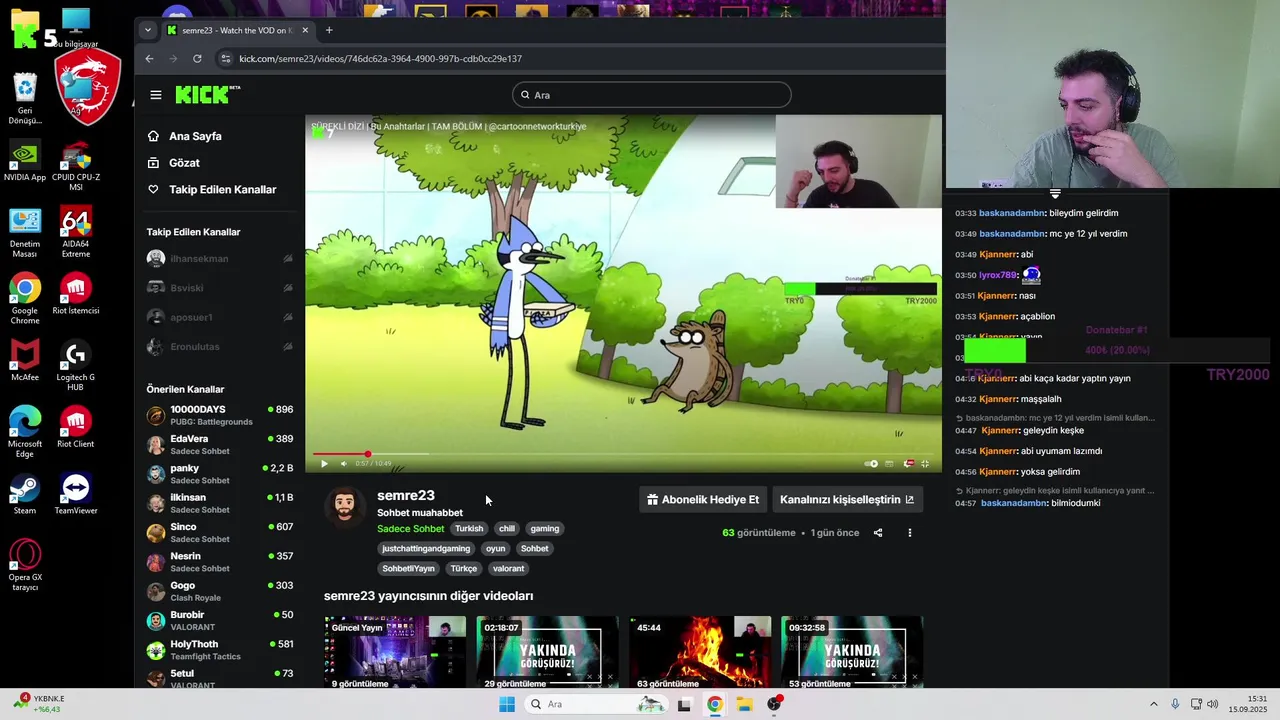Select the semre23 VOD browser tab

(x=237, y=30)
